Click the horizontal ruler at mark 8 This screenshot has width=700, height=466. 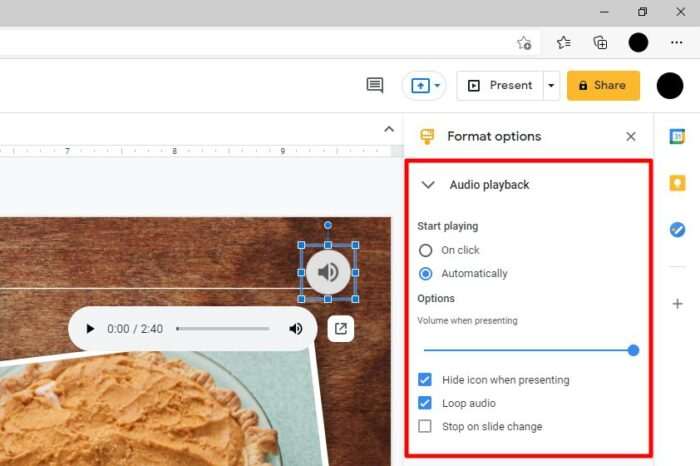(x=175, y=151)
